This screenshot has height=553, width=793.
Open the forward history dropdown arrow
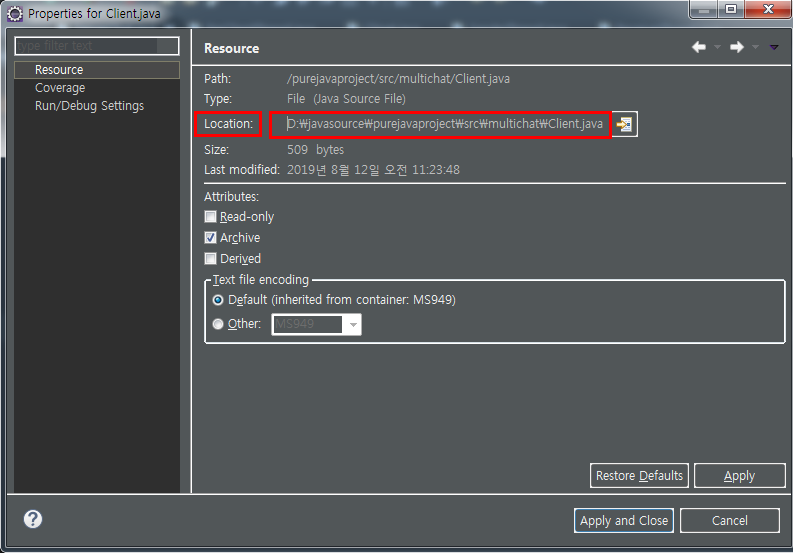(755, 48)
